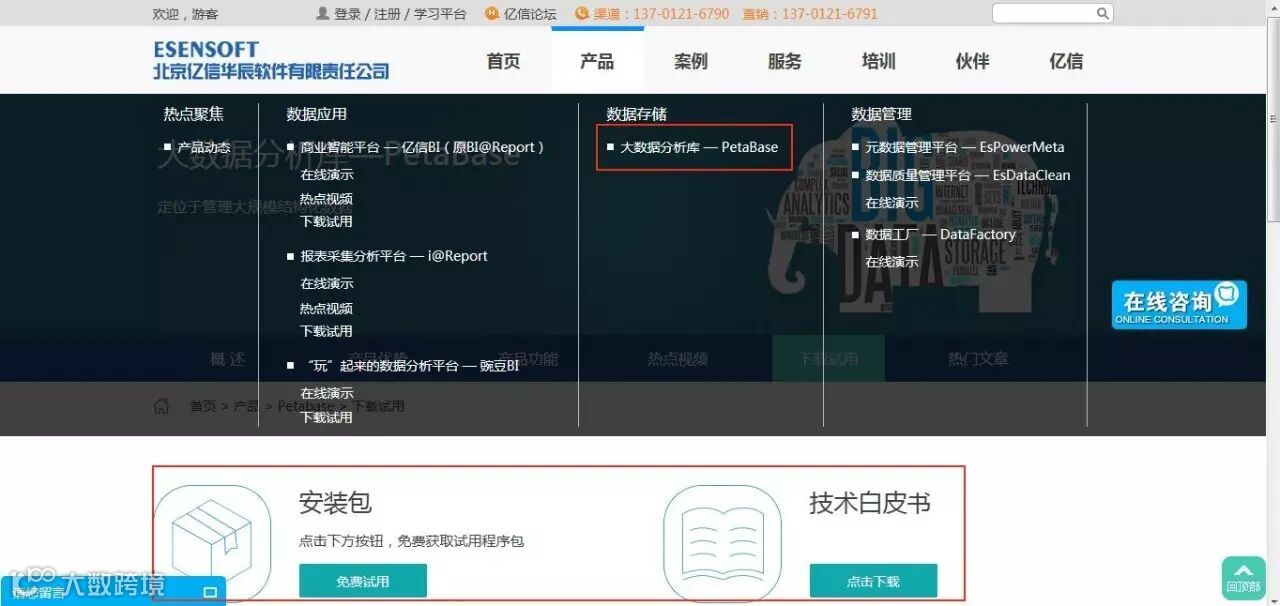This screenshot has height=606, width=1280.
Task: Open 大数据分析库 — PetaBase link
Action: (699, 147)
